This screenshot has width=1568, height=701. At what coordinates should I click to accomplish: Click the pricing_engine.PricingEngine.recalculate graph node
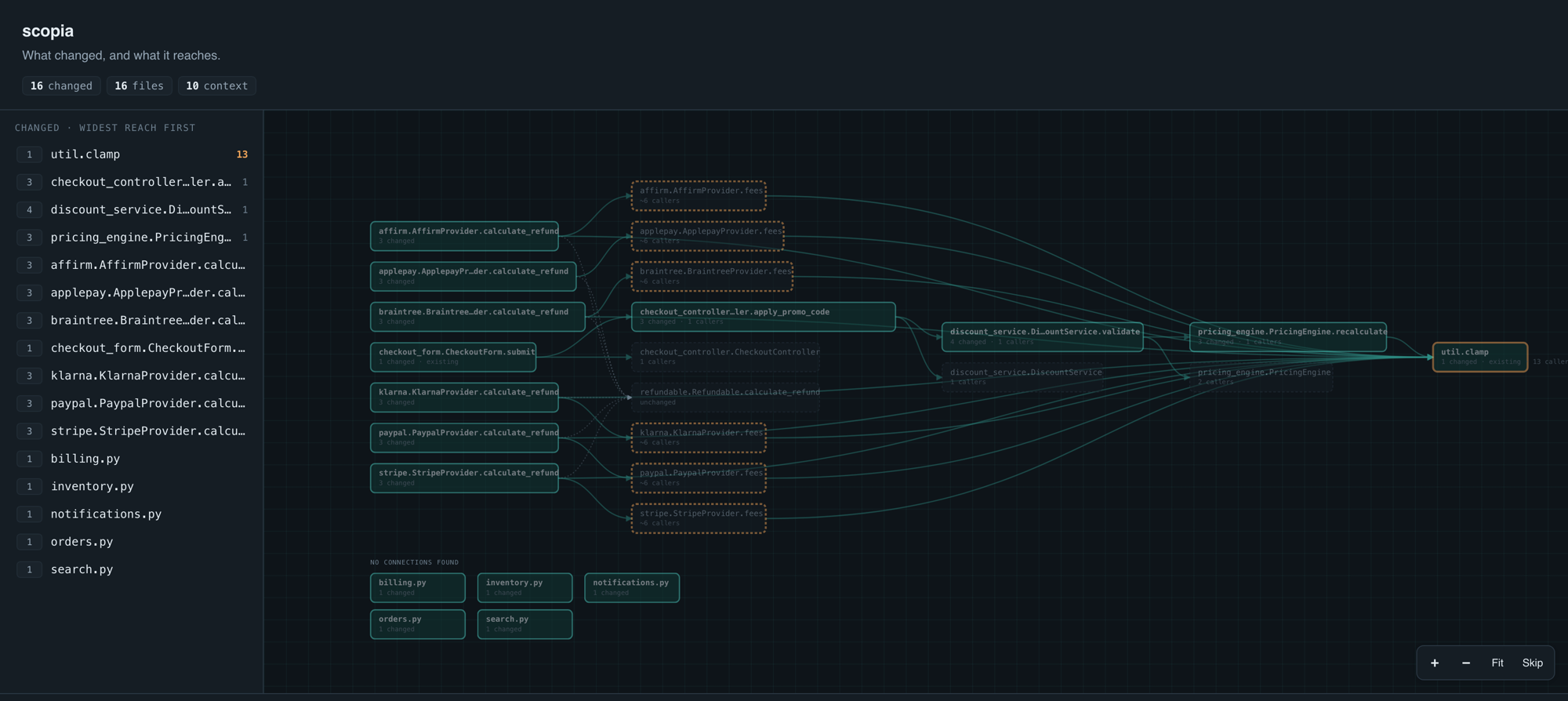click(1288, 336)
